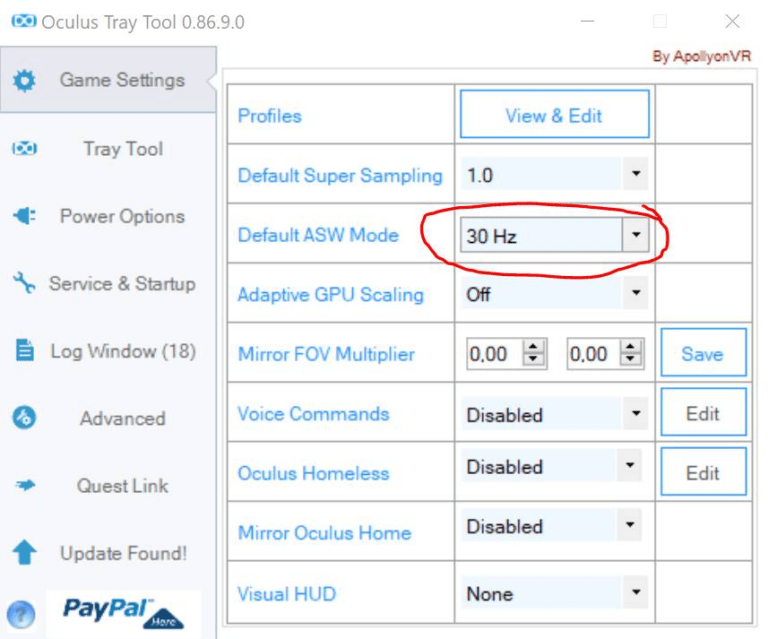Image resolution: width=768 pixels, height=639 pixels.
Task: Increase the first Mirror FOV Multiplier value
Action: pos(536,347)
